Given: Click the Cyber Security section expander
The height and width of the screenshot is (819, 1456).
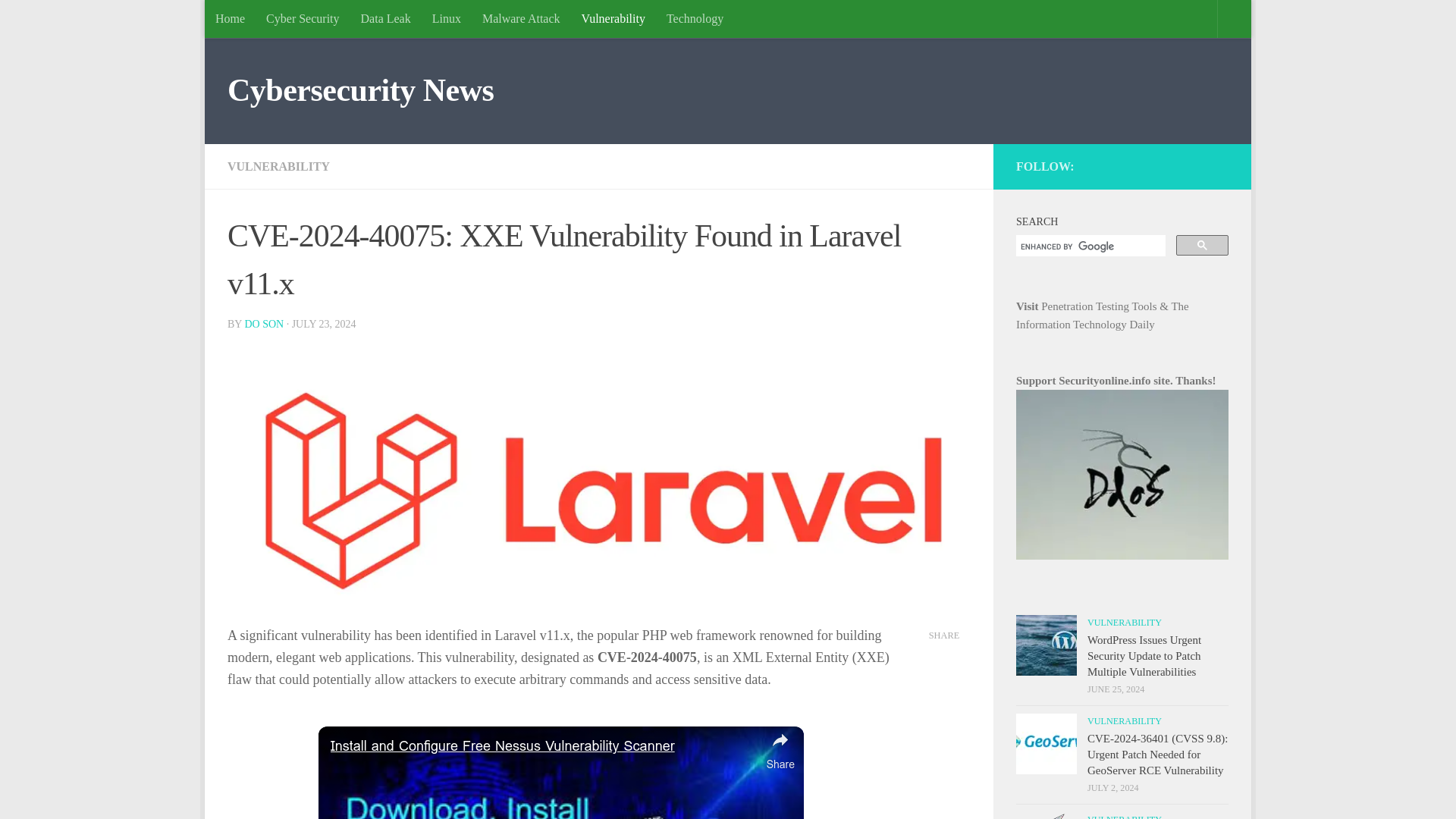Looking at the screenshot, I should tap(302, 18).
